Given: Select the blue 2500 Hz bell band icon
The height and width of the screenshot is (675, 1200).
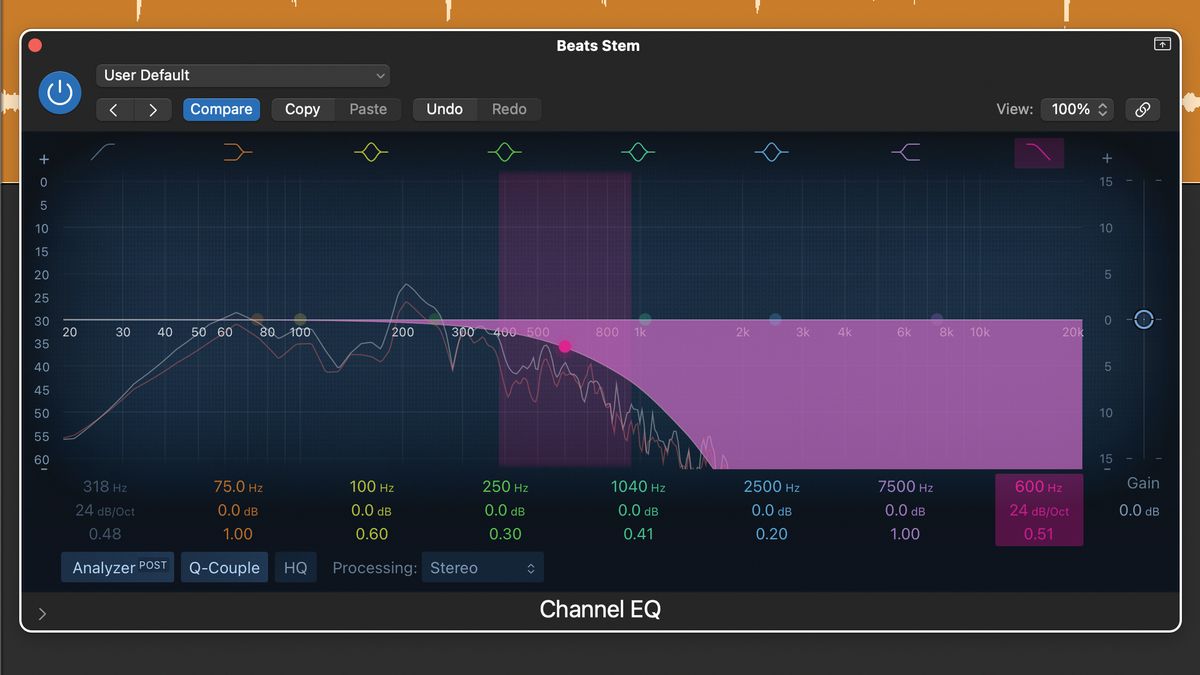Looking at the screenshot, I should (771, 152).
